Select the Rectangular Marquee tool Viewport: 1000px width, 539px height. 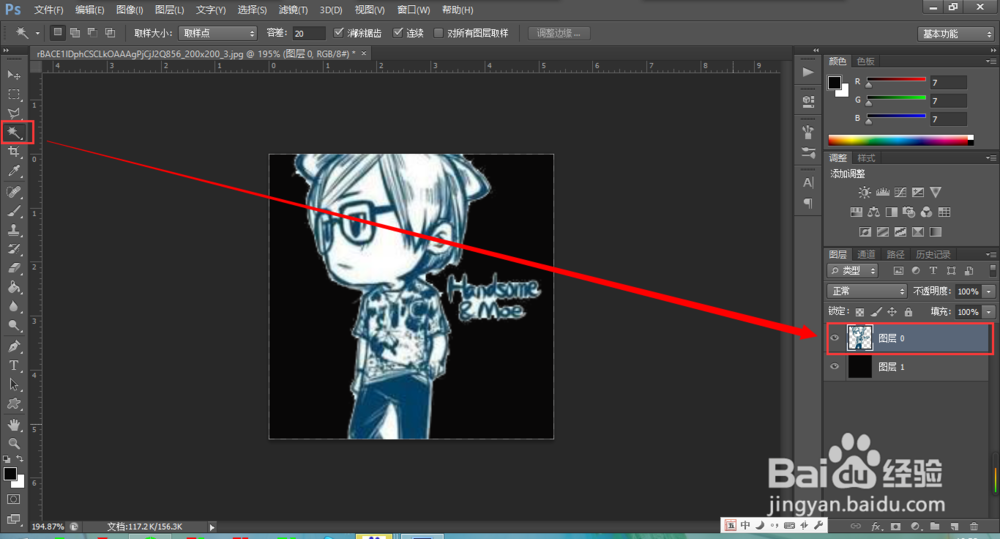(x=13, y=94)
